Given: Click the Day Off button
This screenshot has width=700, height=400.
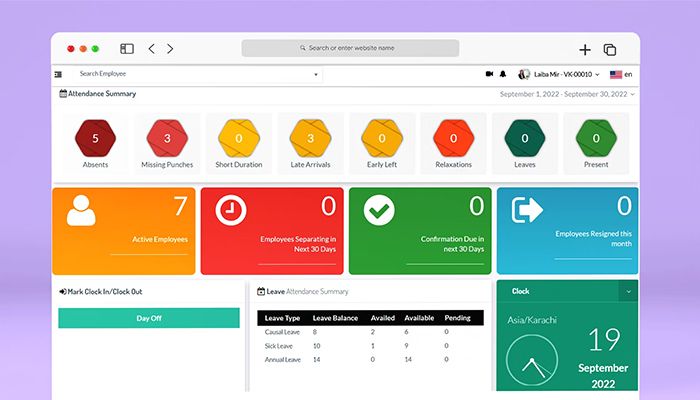Looking at the screenshot, I should click(149, 318).
